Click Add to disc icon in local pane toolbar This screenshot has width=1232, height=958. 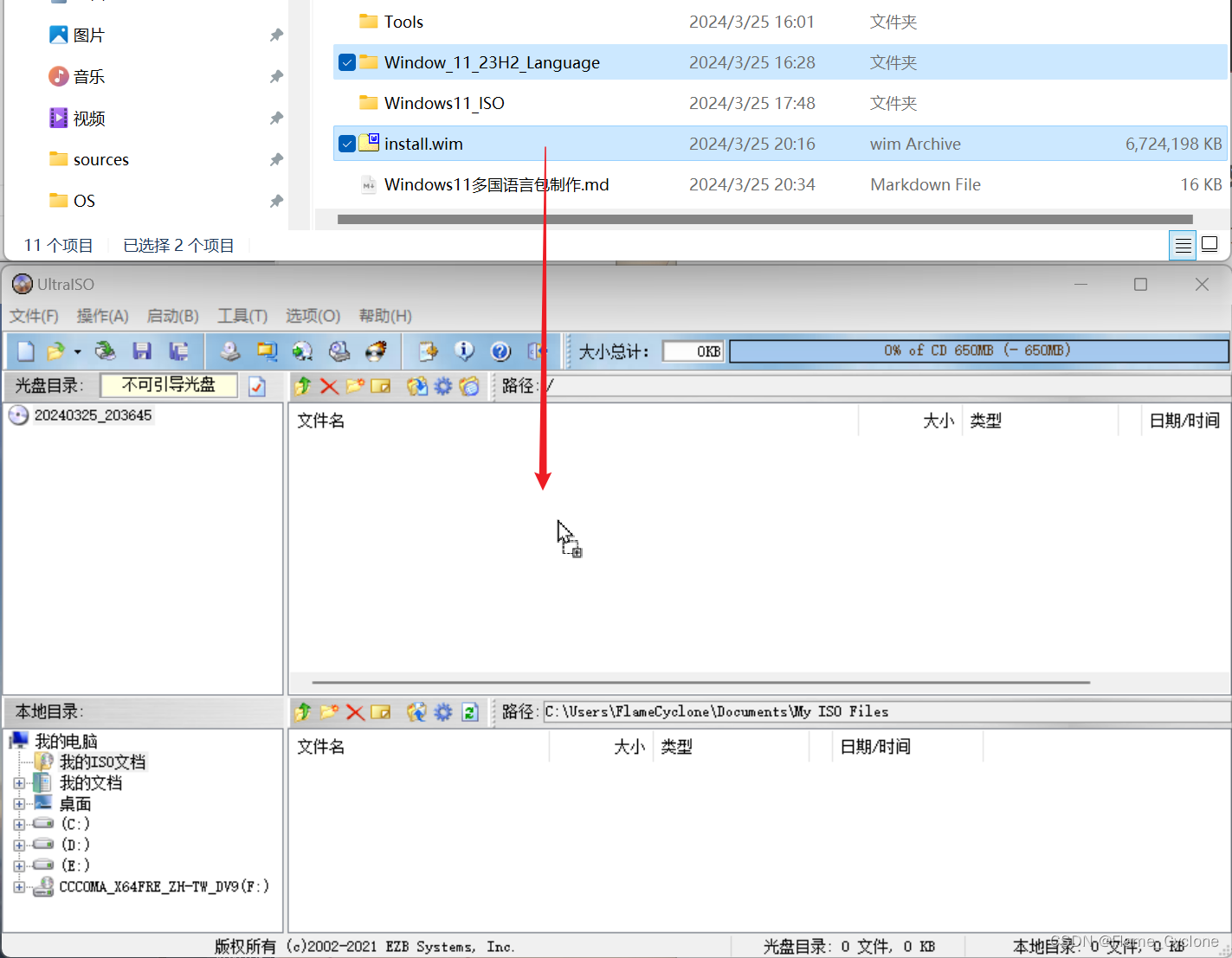pos(417,712)
